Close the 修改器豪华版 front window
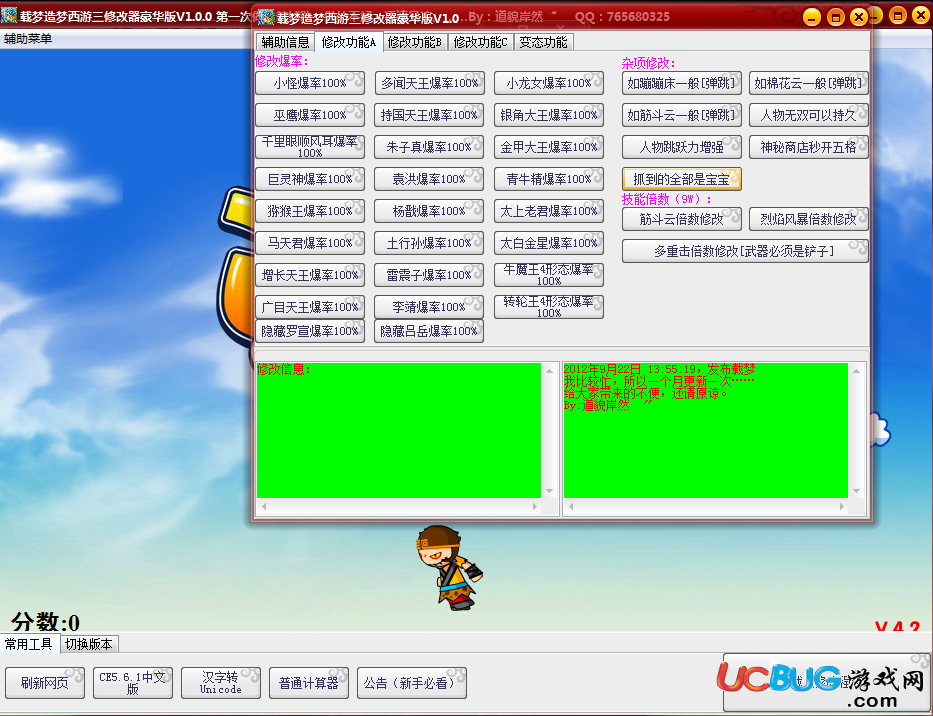The width and height of the screenshot is (933, 716). coord(859,17)
